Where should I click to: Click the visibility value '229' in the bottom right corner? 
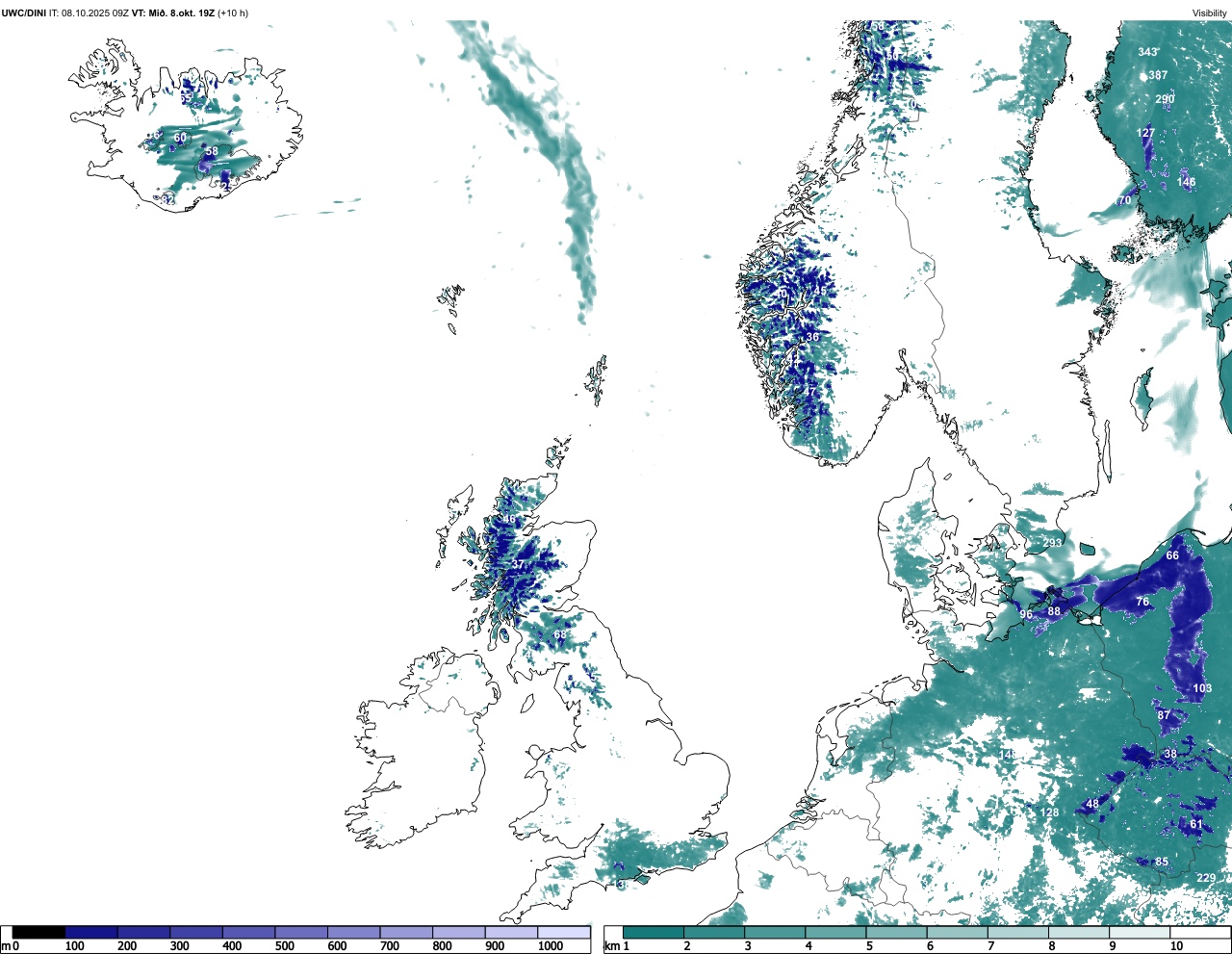click(x=1206, y=878)
